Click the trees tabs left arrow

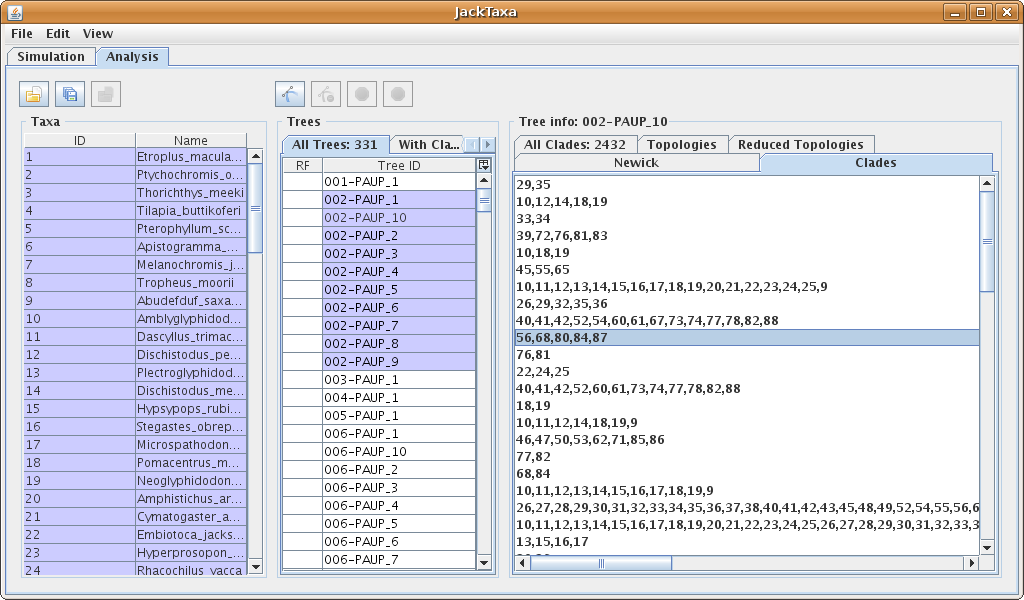click(472, 144)
